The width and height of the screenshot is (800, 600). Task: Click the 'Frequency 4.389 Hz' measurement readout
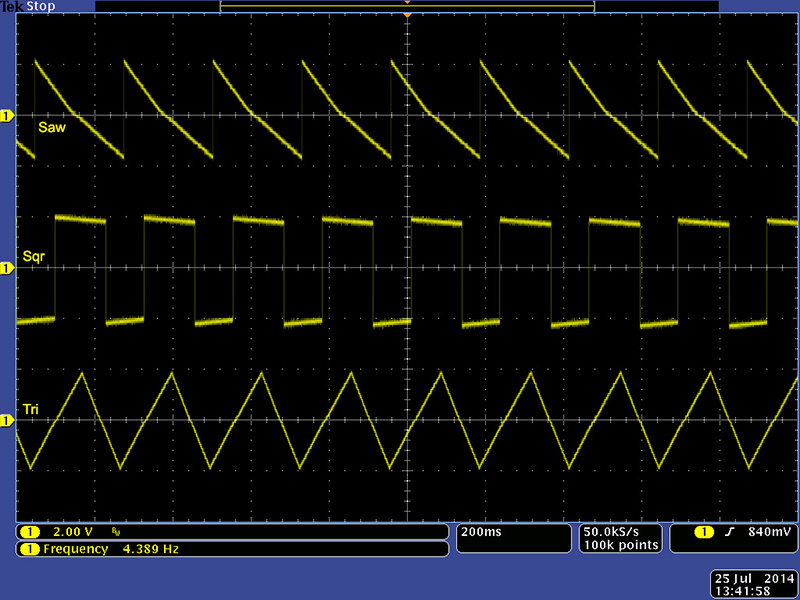pyautogui.click(x=111, y=549)
